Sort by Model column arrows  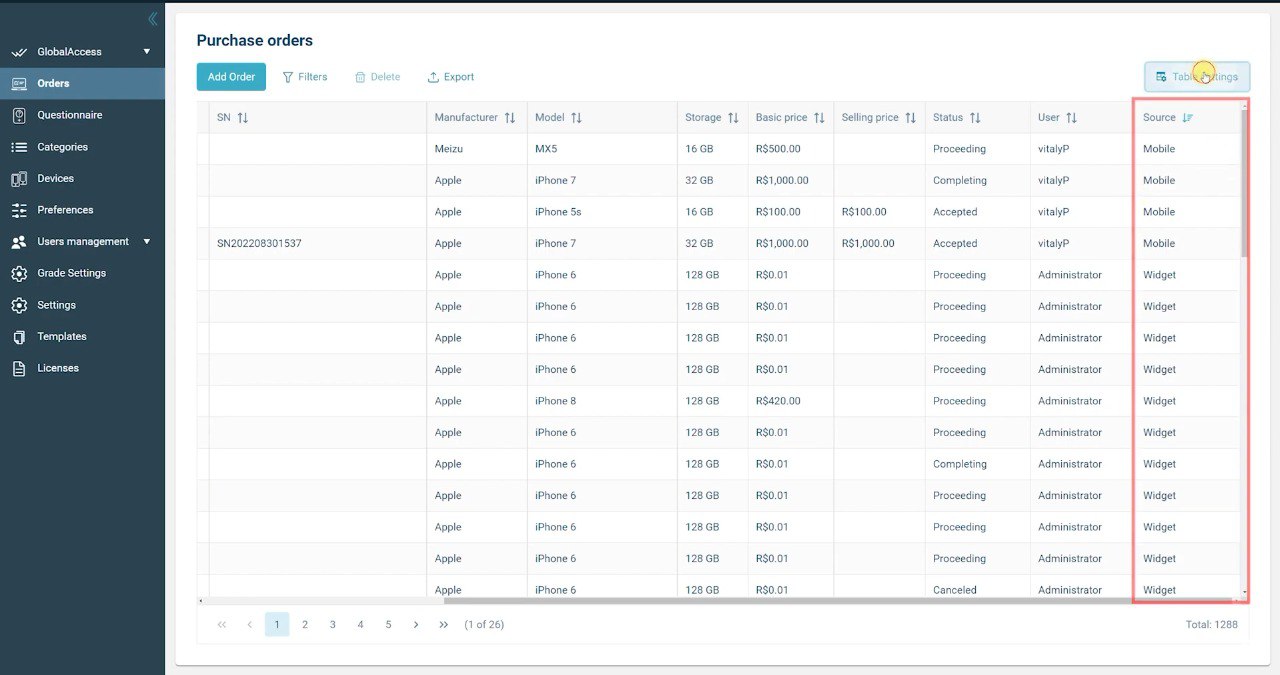[x=576, y=118]
